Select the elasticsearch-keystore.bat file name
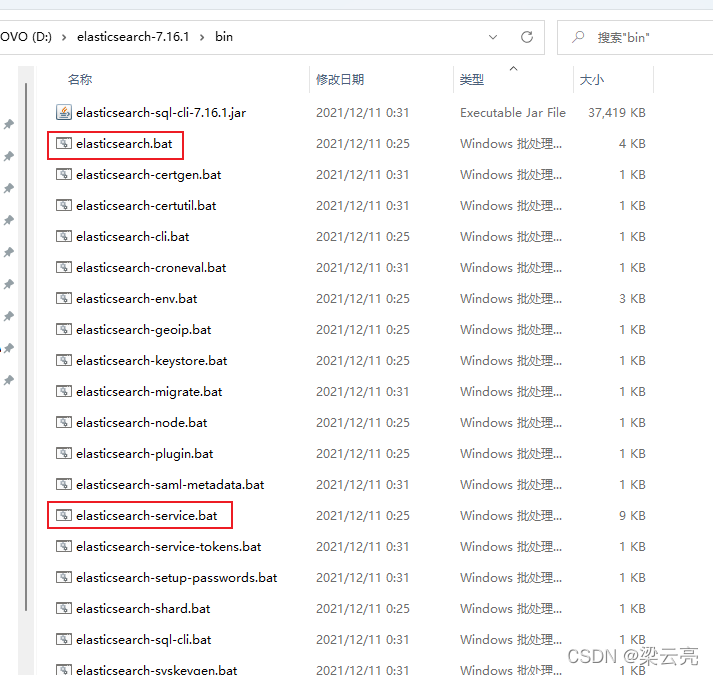Image resolution: width=713 pixels, height=675 pixels. [x=151, y=361]
